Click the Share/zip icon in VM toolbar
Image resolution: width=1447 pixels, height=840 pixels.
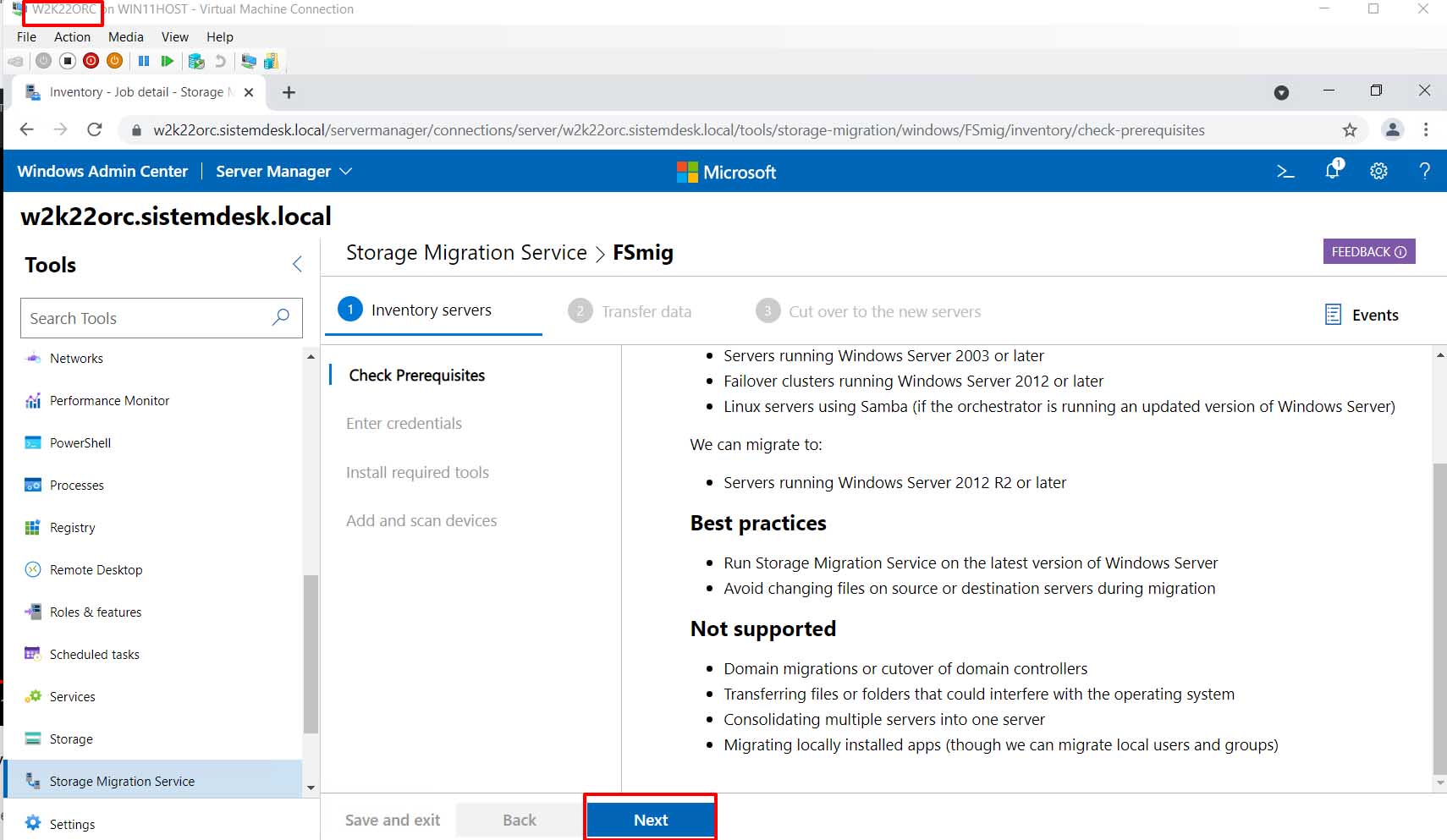[271, 61]
